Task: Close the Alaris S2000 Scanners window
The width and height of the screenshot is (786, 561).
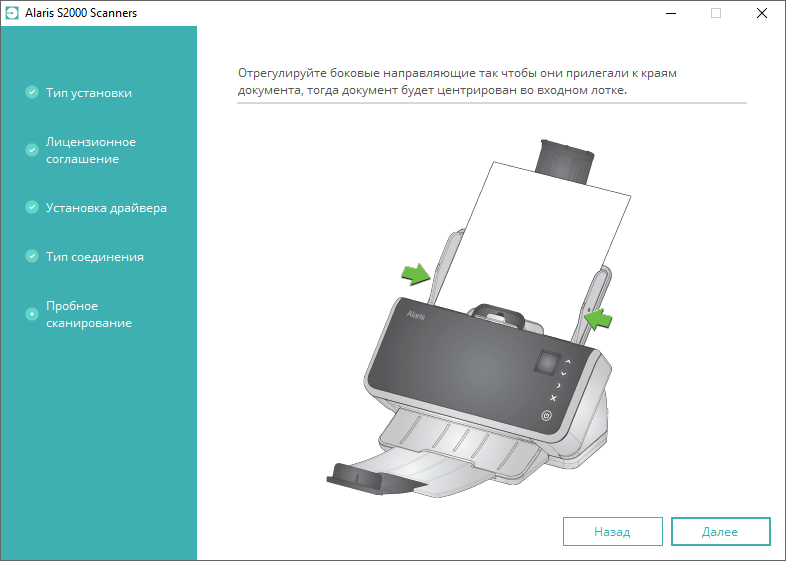Action: pos(762,13)
